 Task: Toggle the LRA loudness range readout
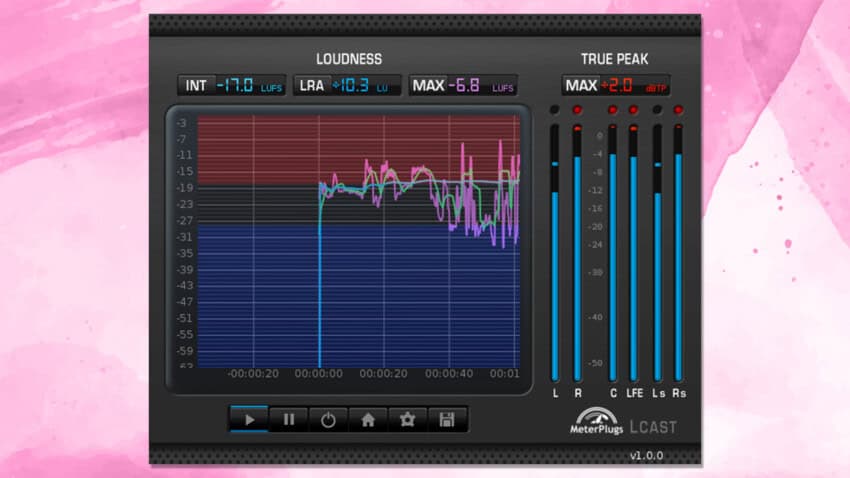pyautogui.click(x=346, y=86)
